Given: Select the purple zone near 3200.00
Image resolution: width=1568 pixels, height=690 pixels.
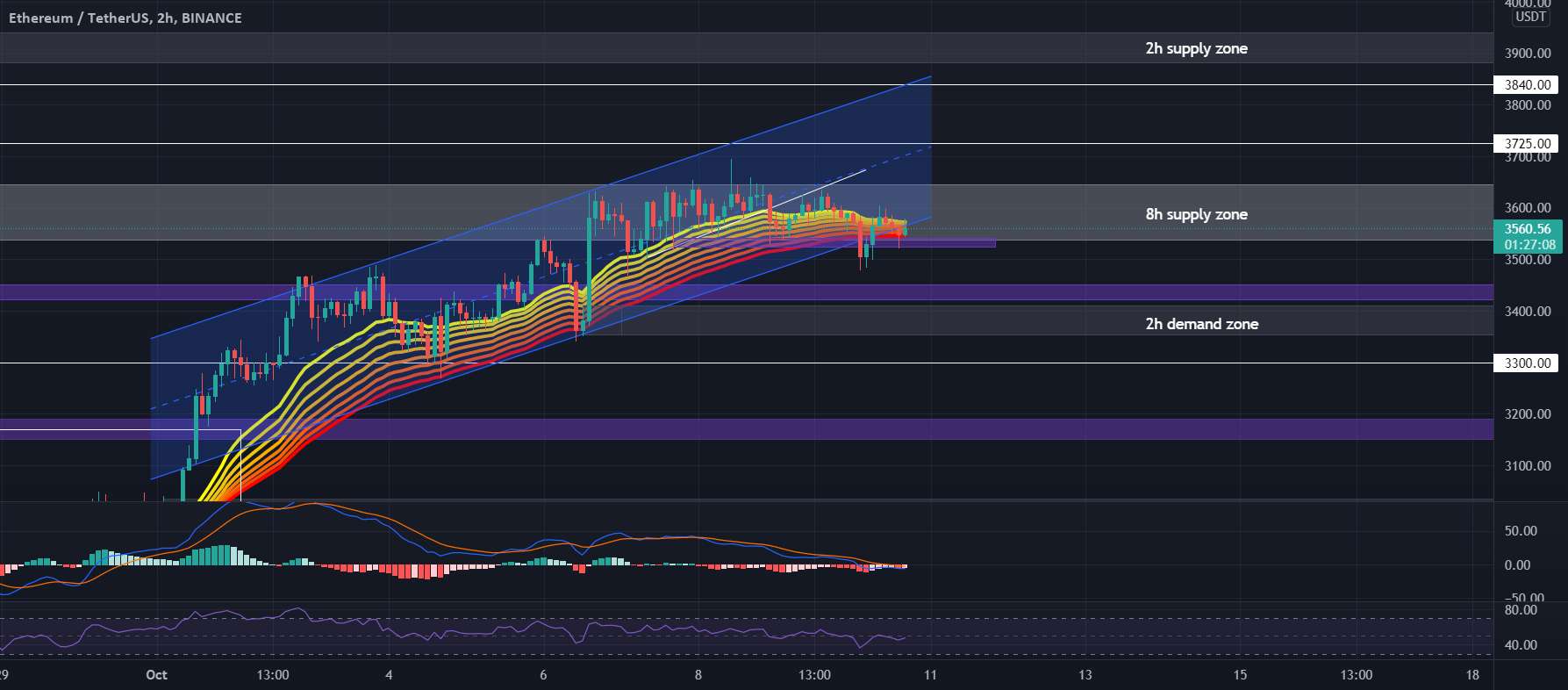Looking at the screenshot, I should tap(746, 429).
